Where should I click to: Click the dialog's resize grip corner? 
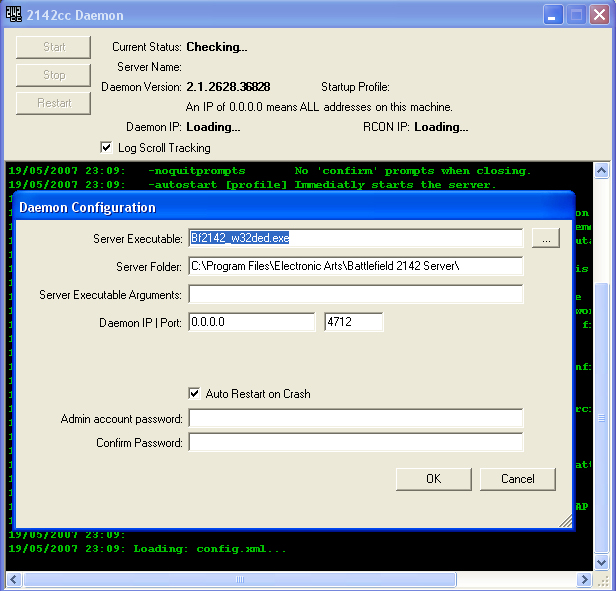coord(565,521)
